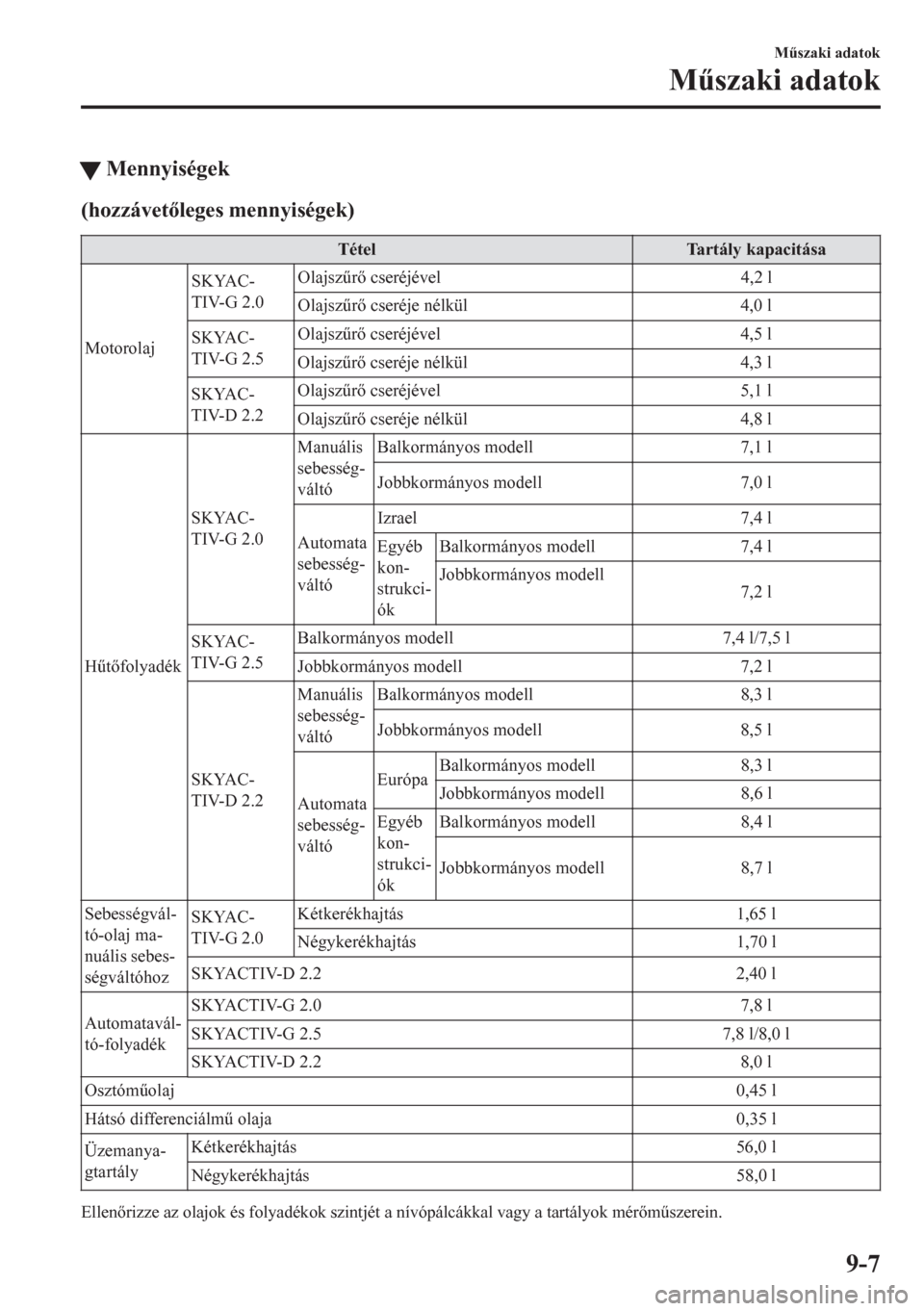924x1311 pixels.
Task: Select the "8,0 l" automatic transmission fluid value
Action: click(x=757, y=1063)
